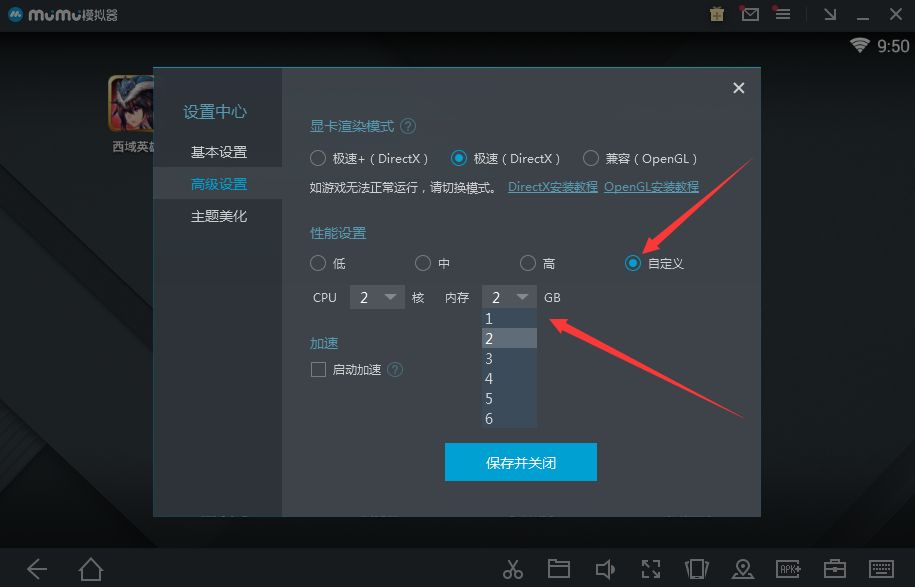
Task: Select 中 performance option
Action: [x=422, y=263]
